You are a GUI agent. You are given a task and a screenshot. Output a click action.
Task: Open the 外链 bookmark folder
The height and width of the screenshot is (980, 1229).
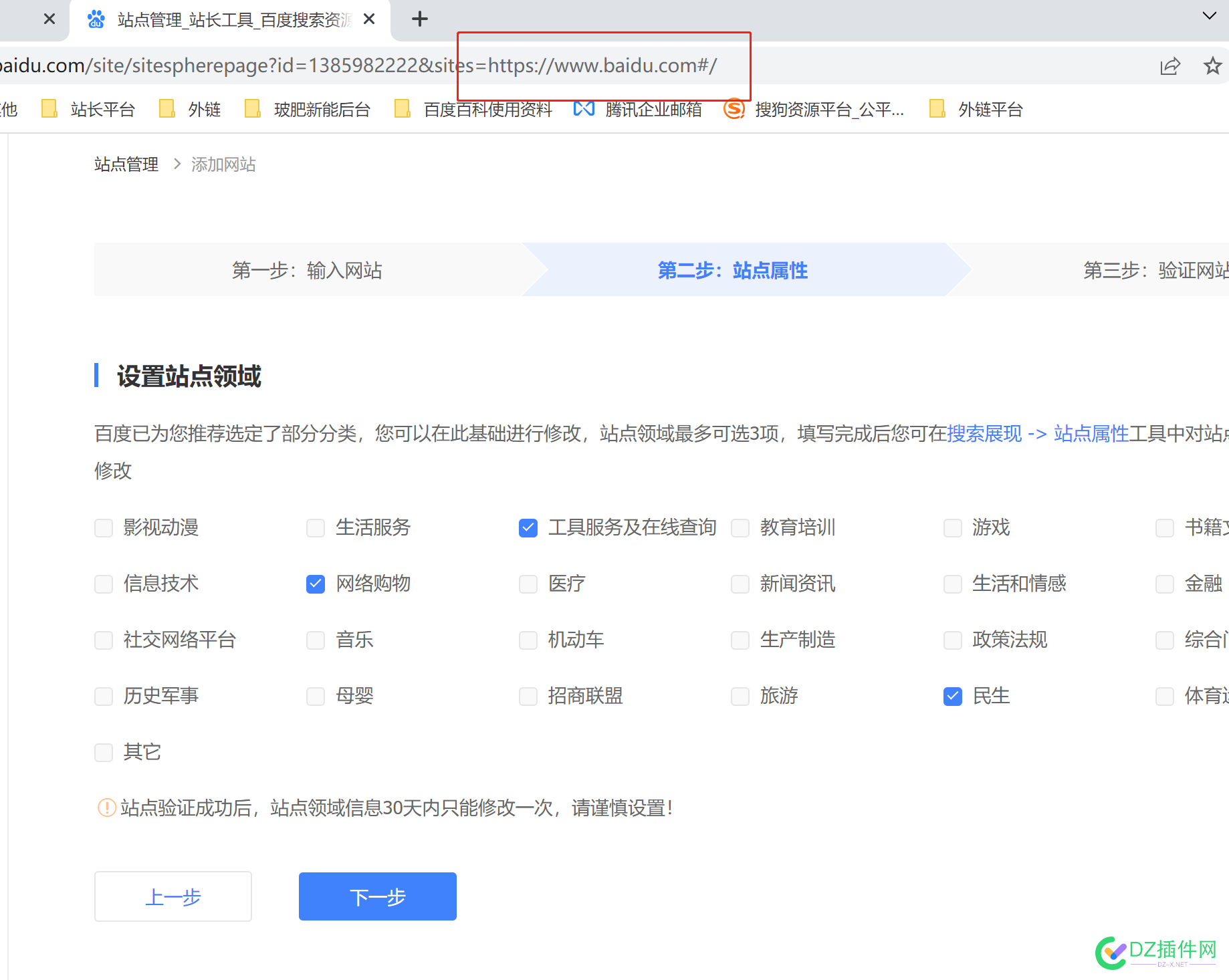pos(190,109)
